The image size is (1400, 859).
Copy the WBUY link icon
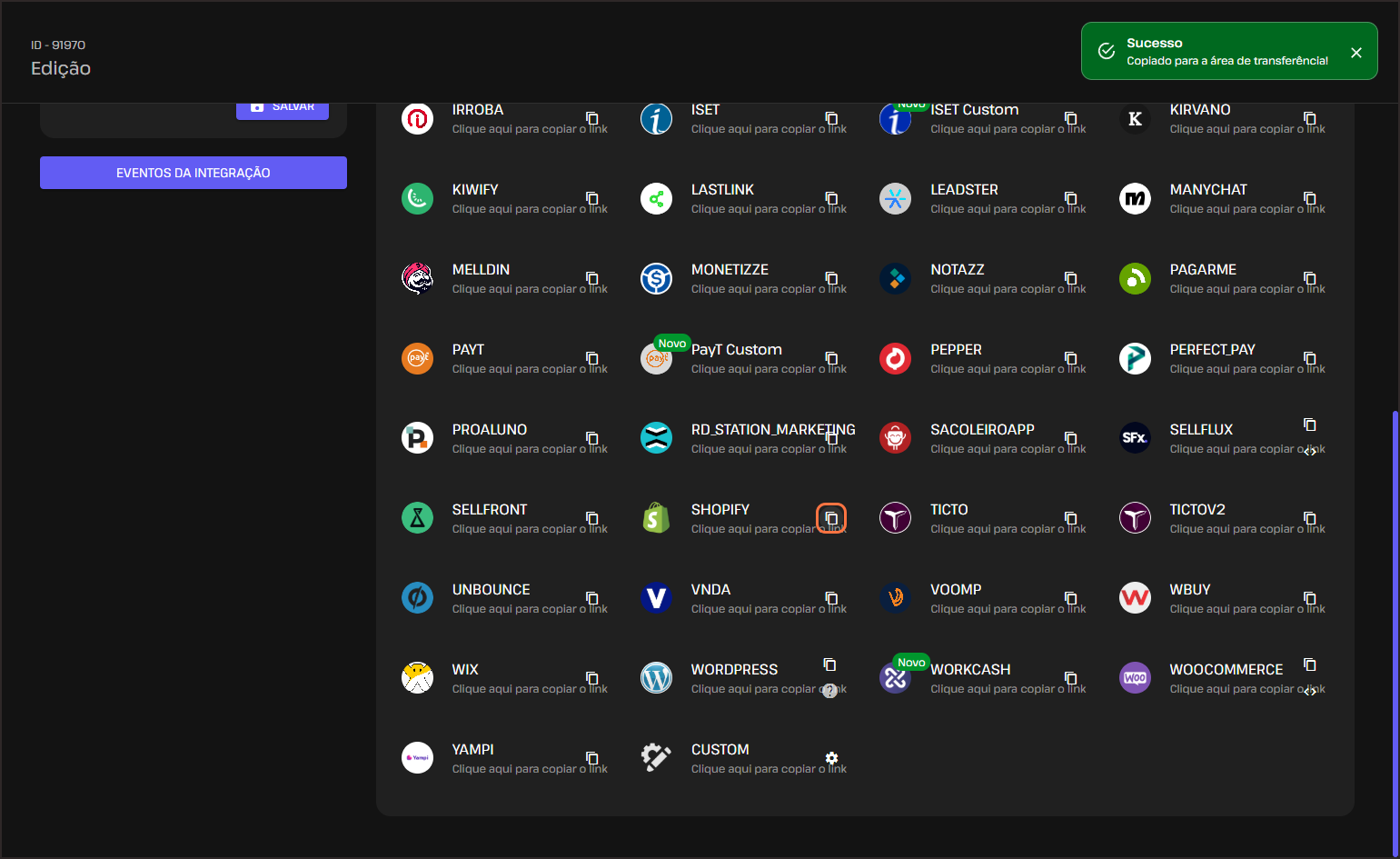[x=1310, y=598]
